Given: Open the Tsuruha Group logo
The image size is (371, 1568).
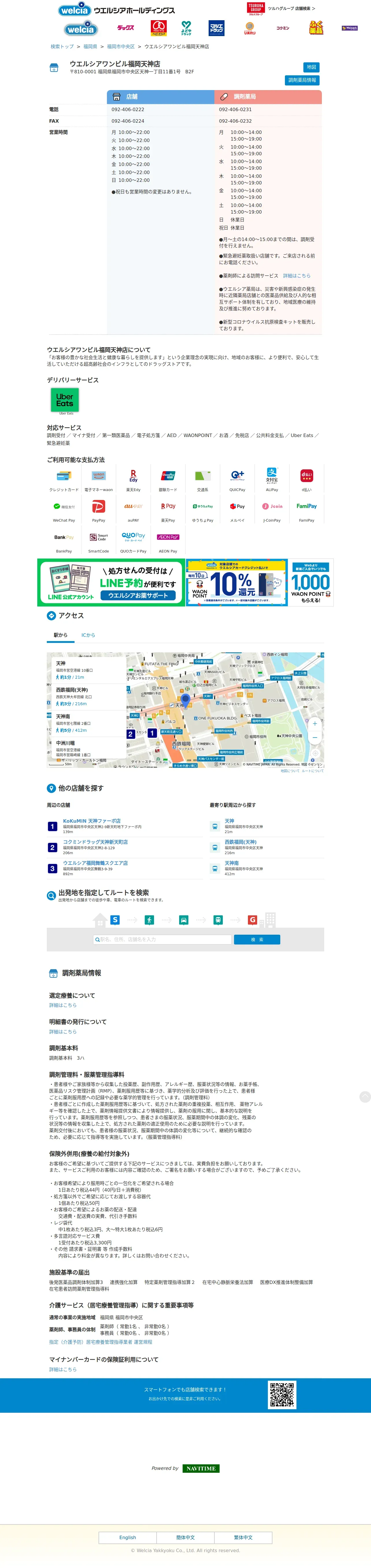Looking at the screenshot, I should tap(256, 9).
